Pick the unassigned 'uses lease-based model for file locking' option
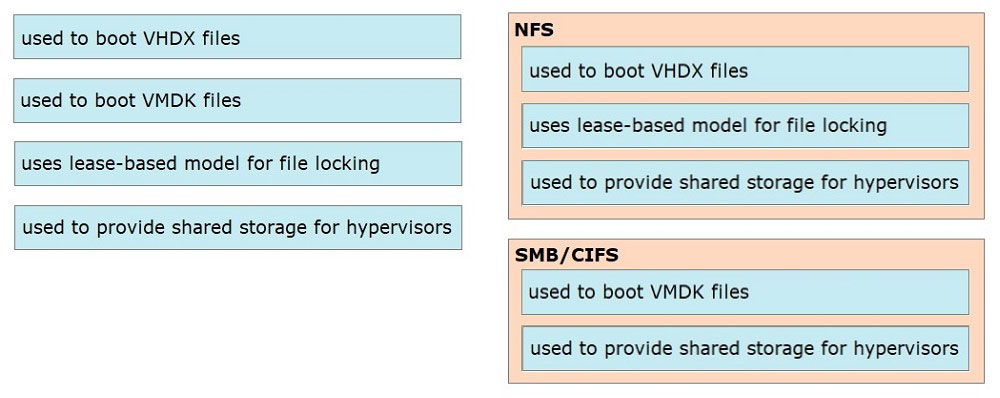 tap(238, 163)
